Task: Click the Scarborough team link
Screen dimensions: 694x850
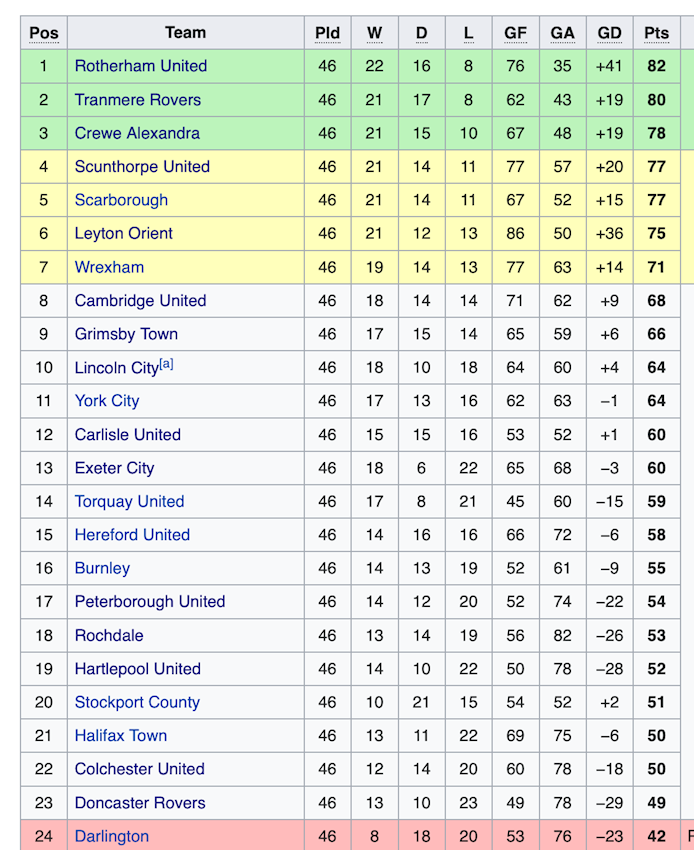Action: [121, 200]
